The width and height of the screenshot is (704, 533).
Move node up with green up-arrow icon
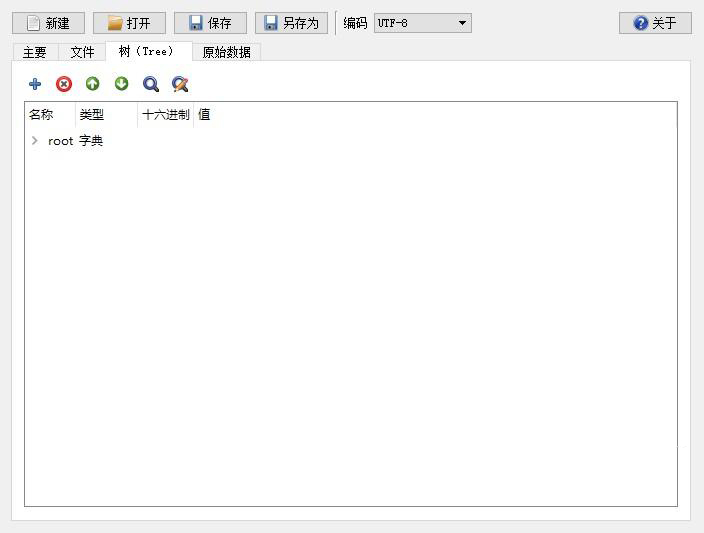tap(92, 84)
